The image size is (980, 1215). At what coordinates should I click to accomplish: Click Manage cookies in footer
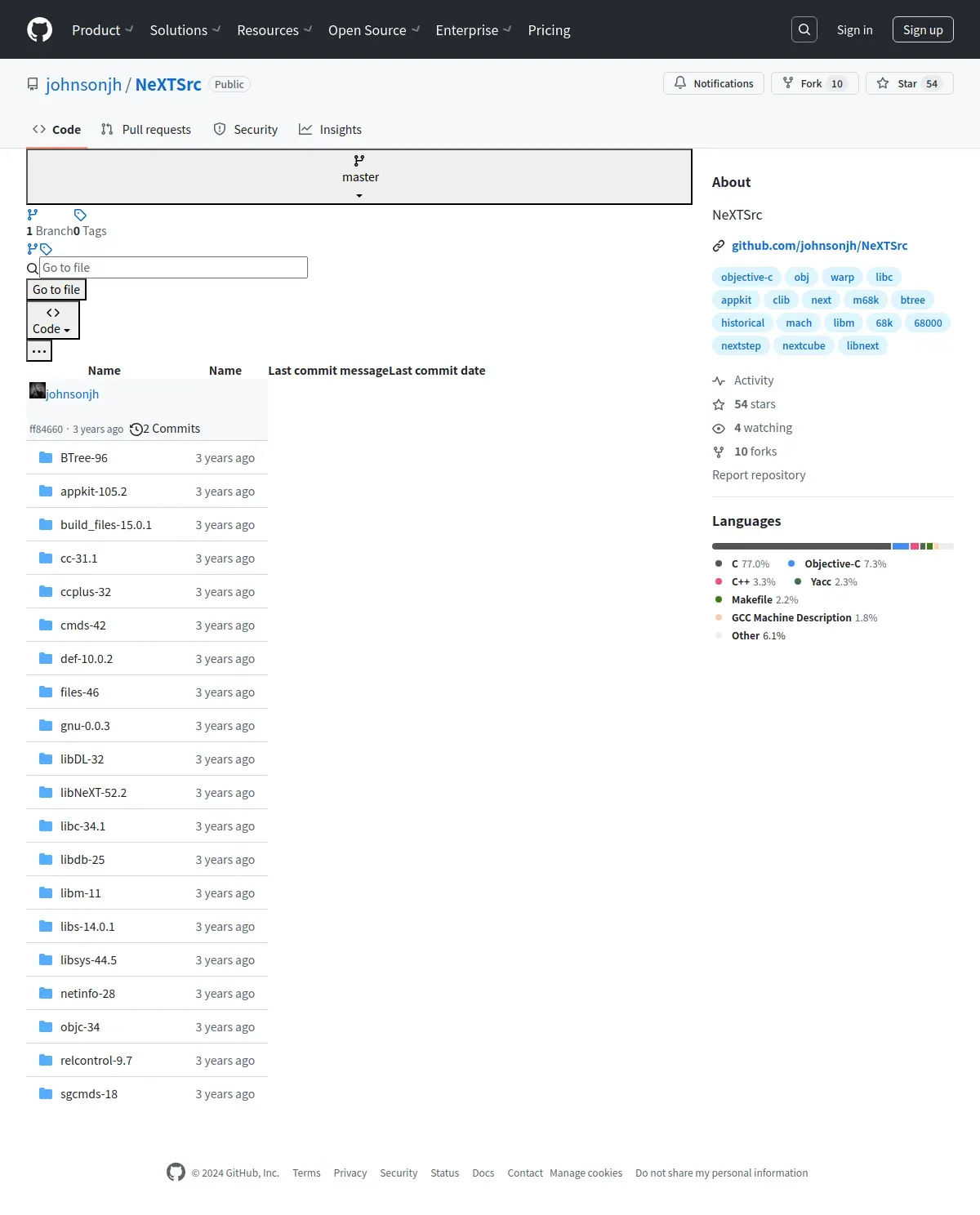[586, 1173]
